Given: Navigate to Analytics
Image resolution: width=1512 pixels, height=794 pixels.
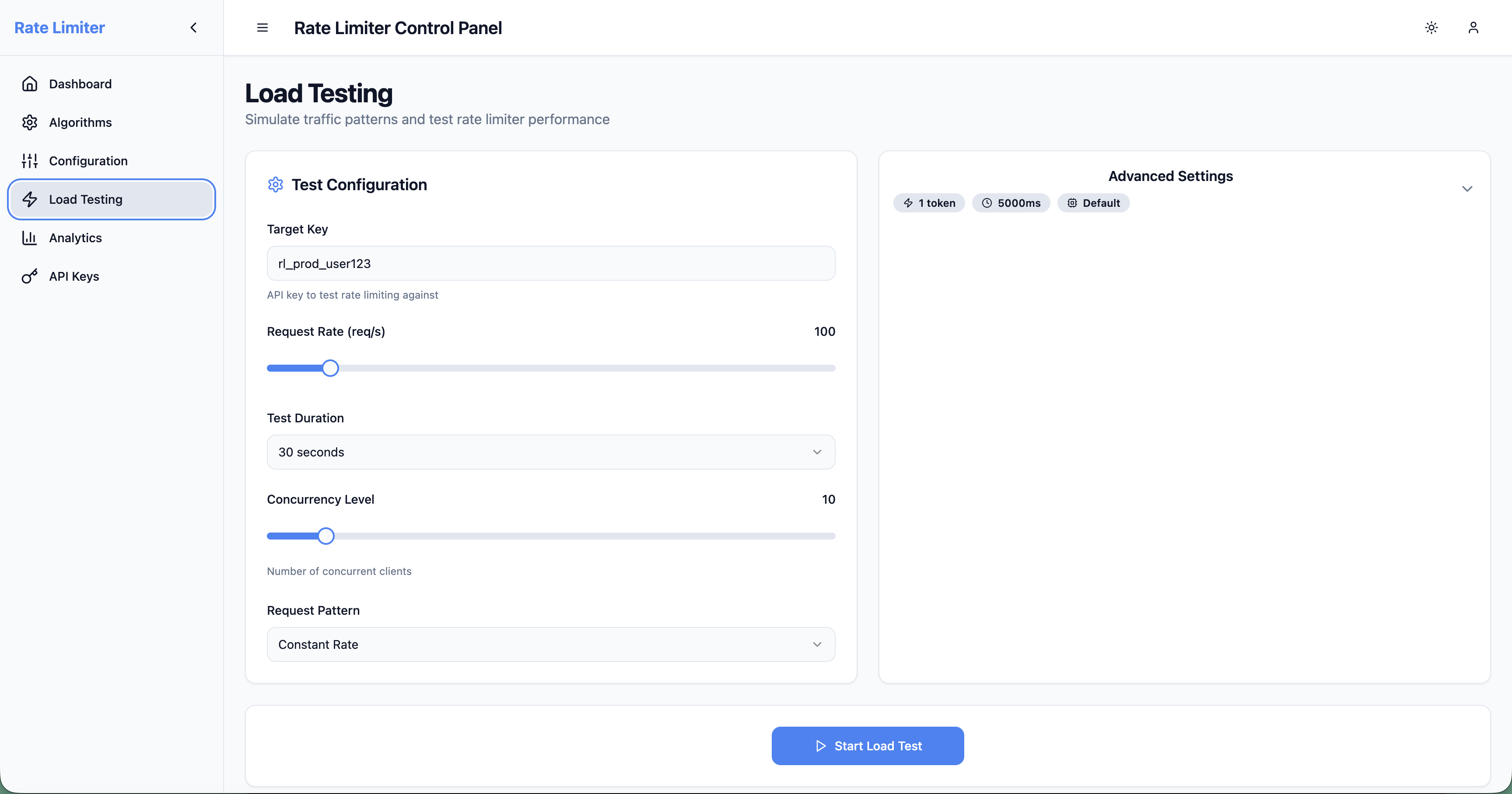Looking at the screenshot, I should pos(112,237).
